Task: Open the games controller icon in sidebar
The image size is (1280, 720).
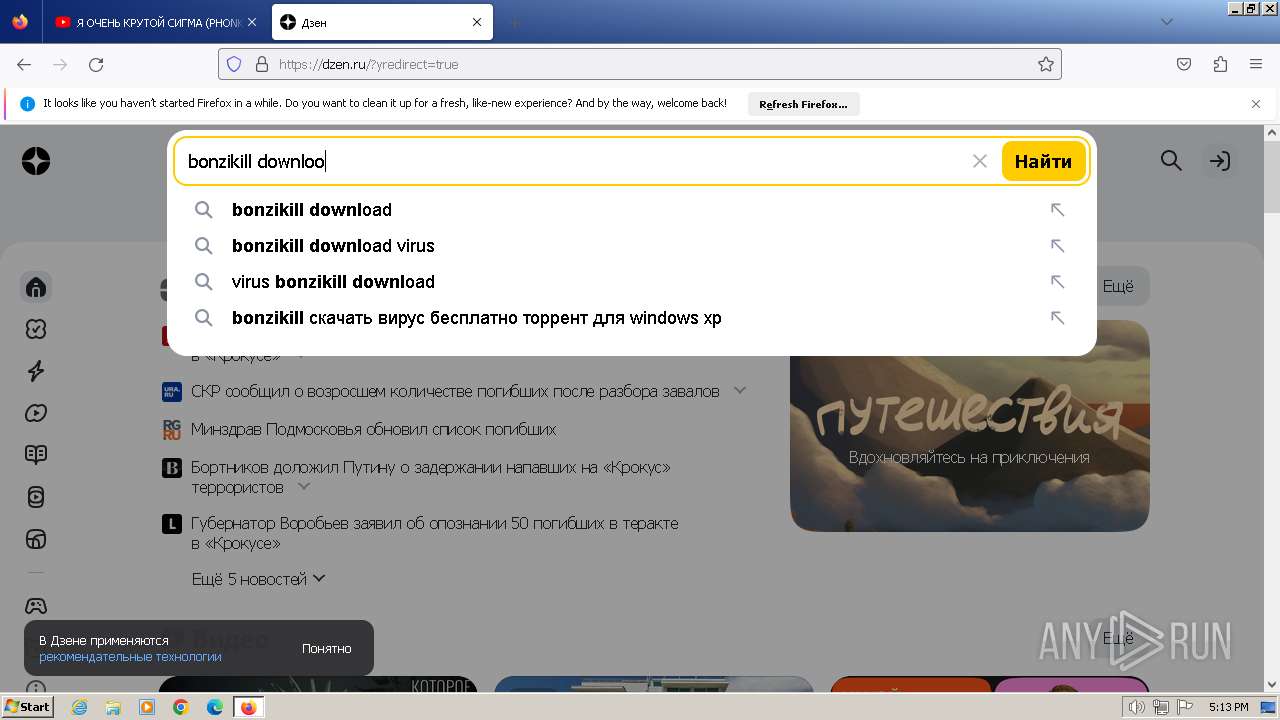Action: 36,606
